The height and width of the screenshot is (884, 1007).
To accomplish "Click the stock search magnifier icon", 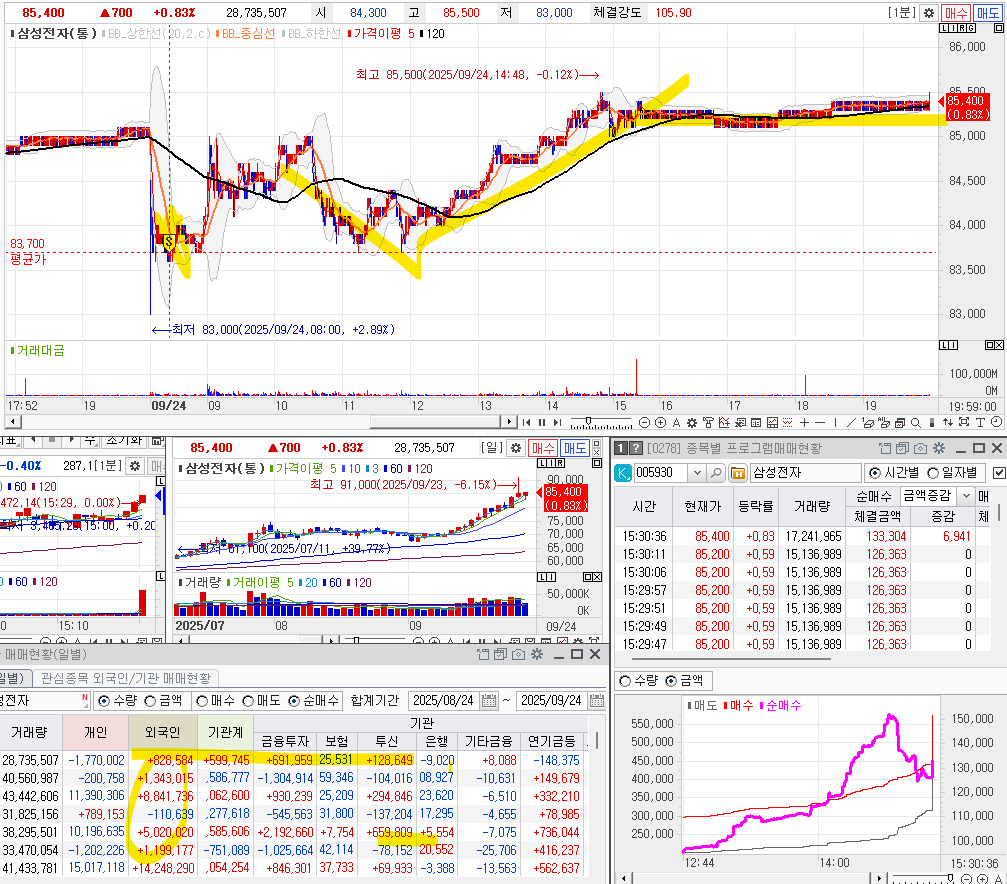I will pyautogui.click(x=715, y=473).
